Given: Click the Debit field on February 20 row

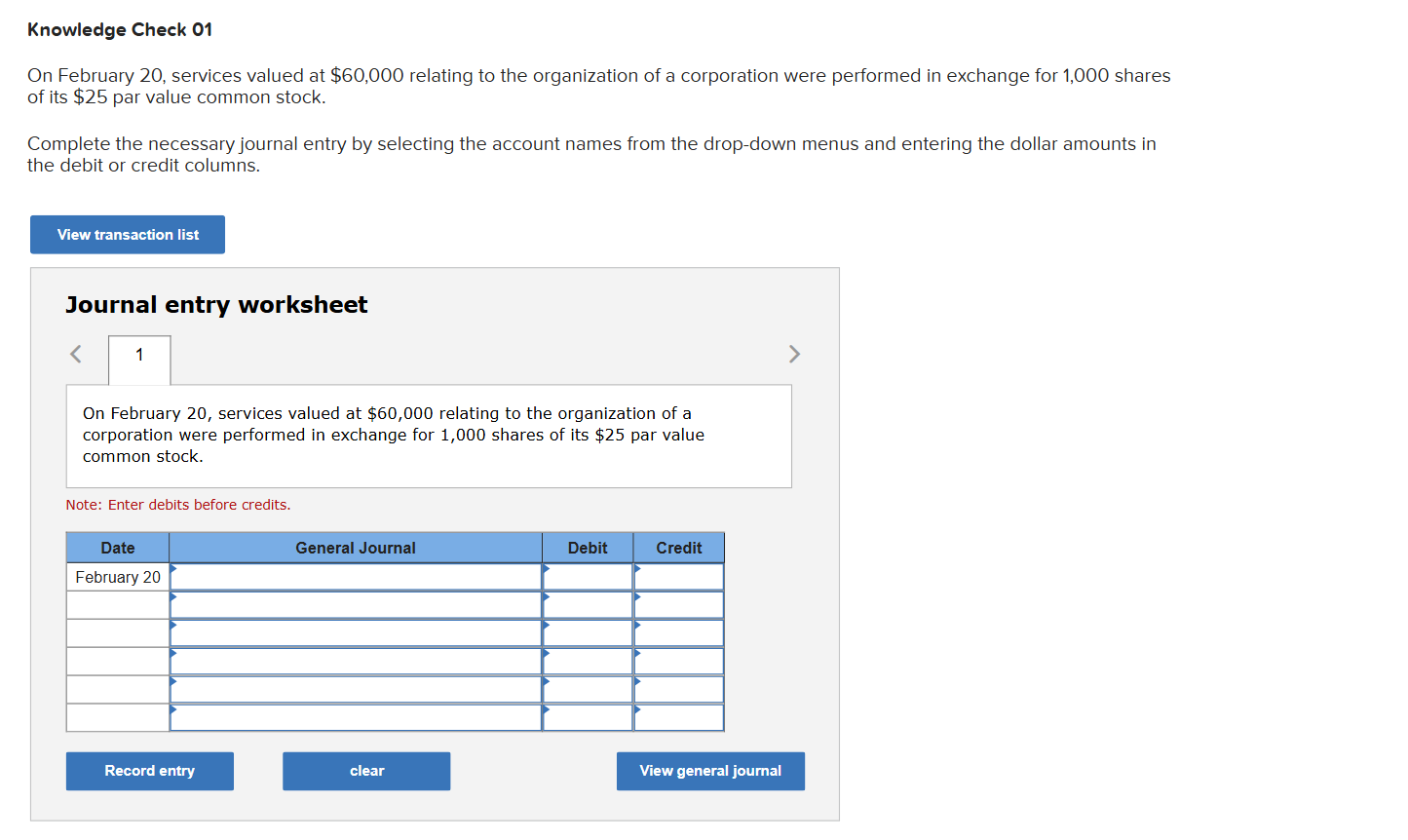Looking at the screenshot, I should pos(587,576).
